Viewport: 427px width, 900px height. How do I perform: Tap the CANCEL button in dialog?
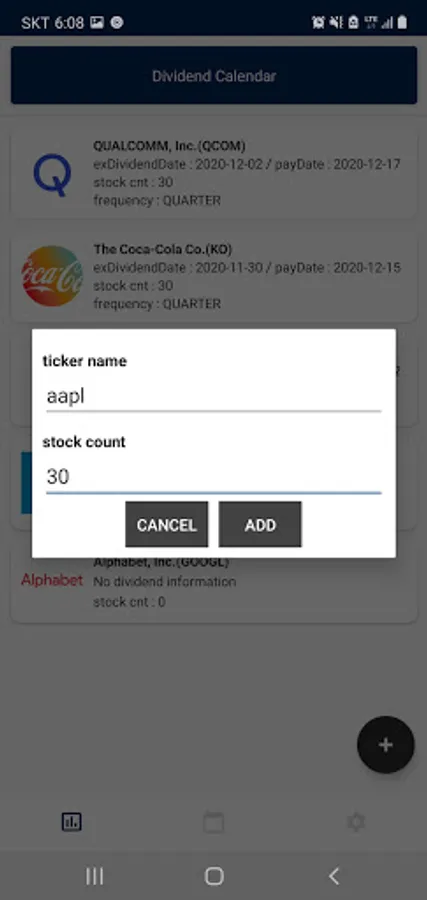coord(166,524)
